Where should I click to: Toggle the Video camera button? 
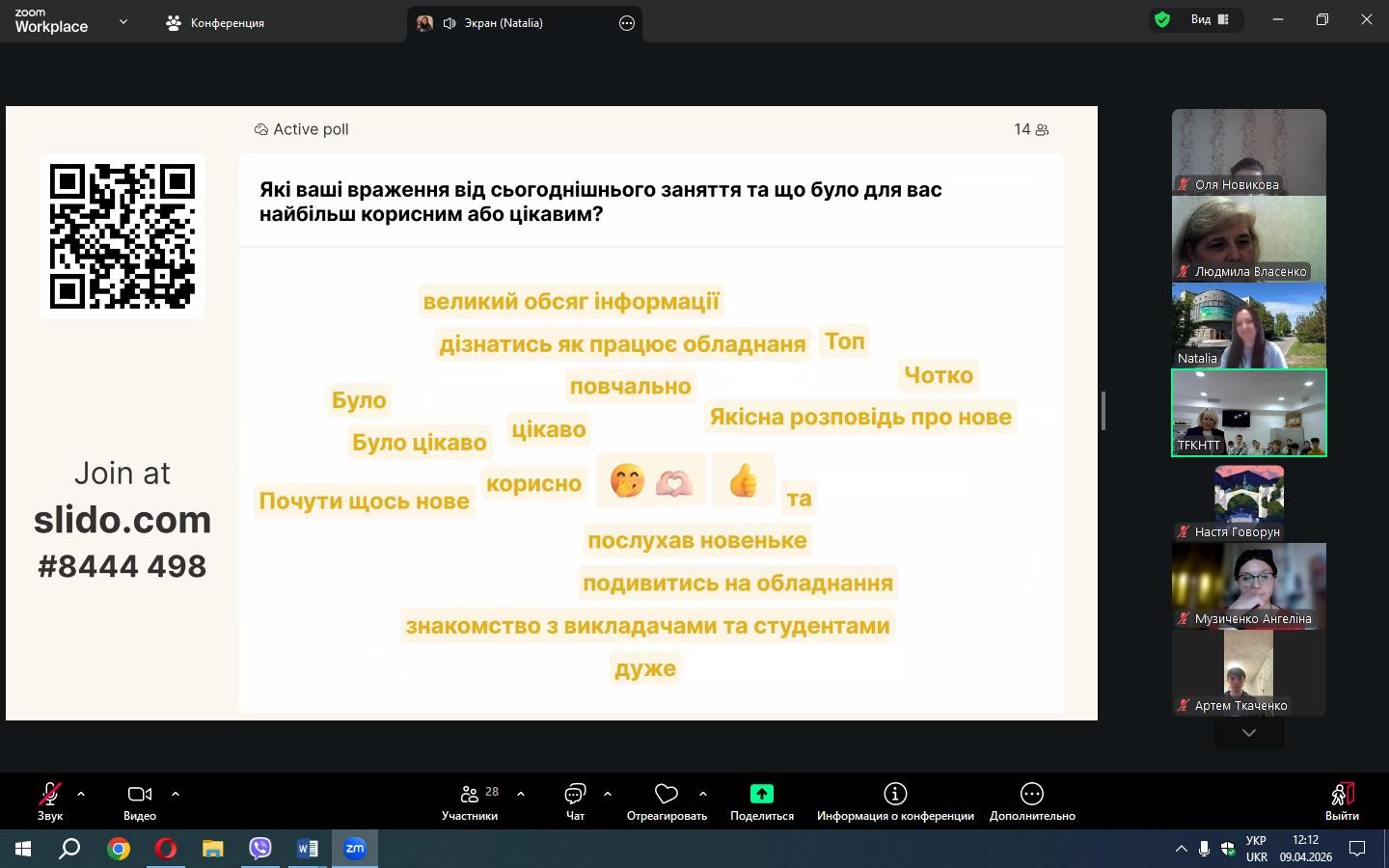pos(140,794)
